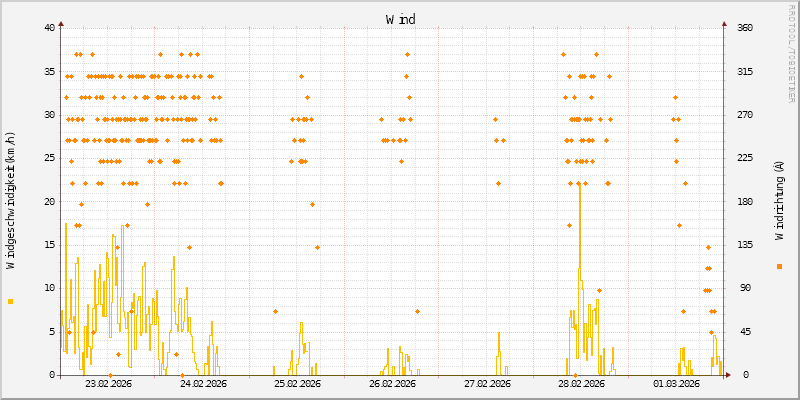Select the 24.02.2026 date label
Screen dimensions: 800x400
[x=203, y=383]
